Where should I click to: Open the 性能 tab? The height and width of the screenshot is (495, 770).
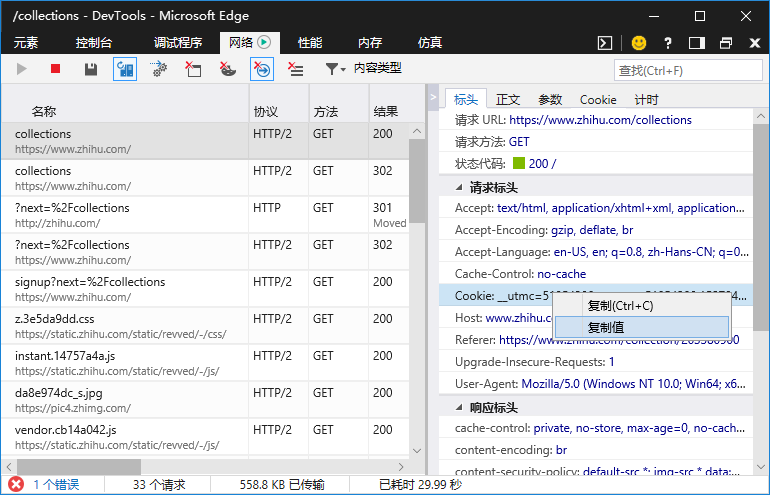[x=310, y=43]
